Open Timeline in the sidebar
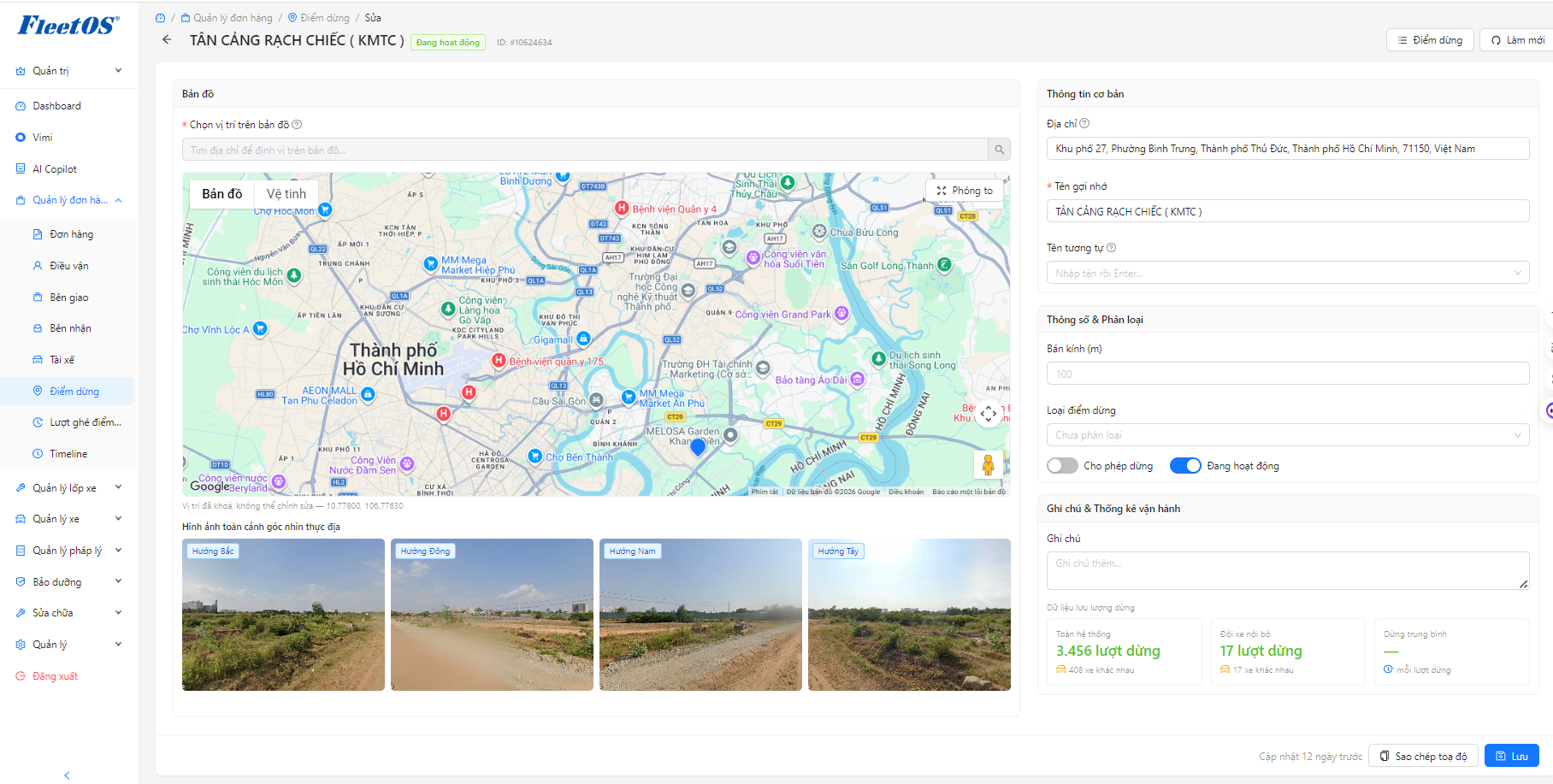 68,454
